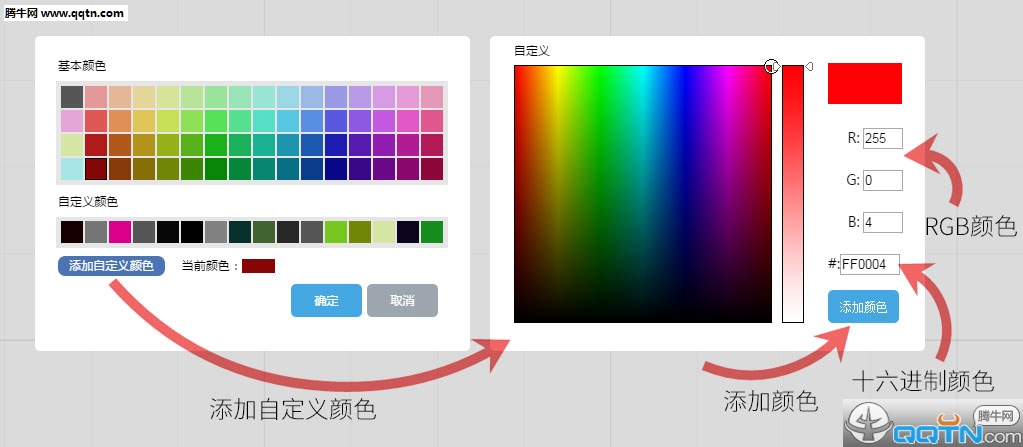
Task: Focus the B value input field
Action: 882,222
